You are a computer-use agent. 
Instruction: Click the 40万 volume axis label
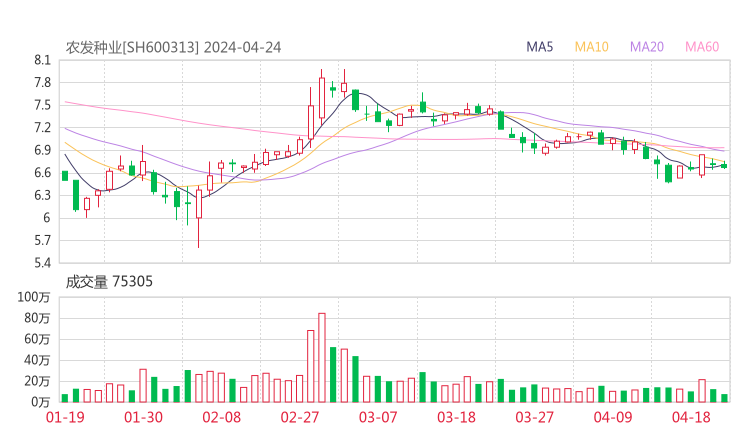click(37, 360)
